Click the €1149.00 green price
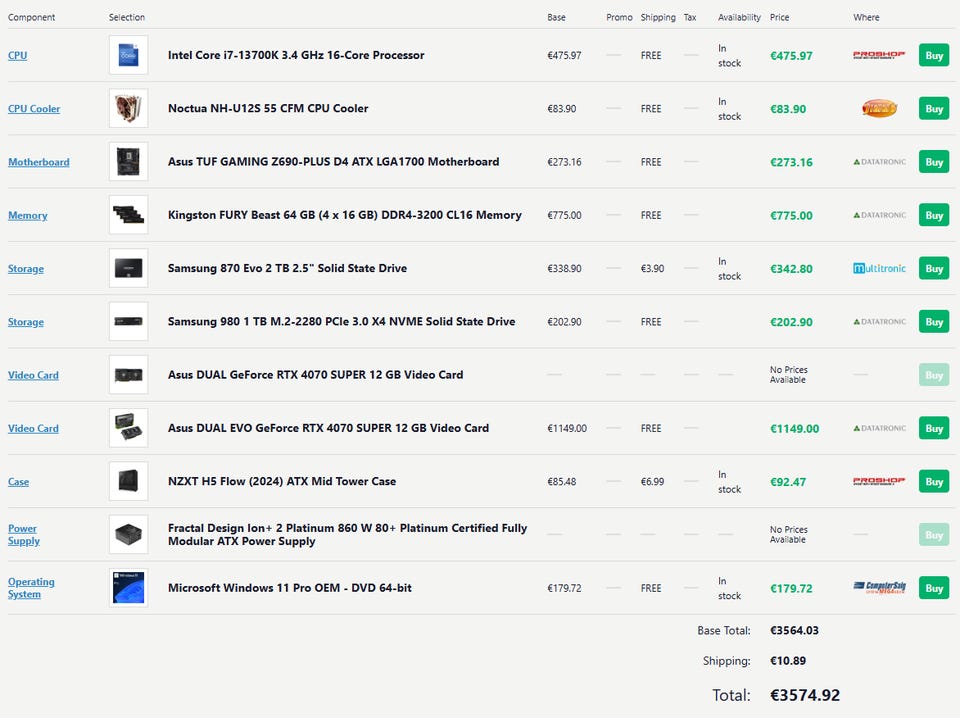 pos(794,428)
